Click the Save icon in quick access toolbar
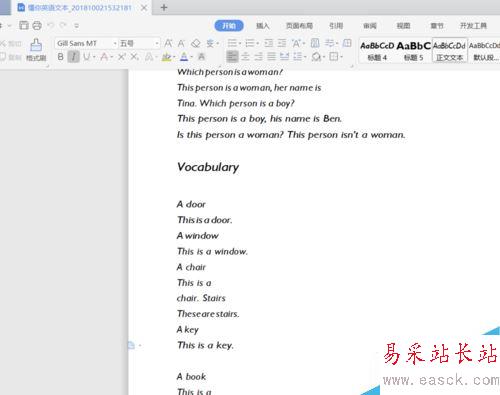Image resolution: width=500 pixels, height=395 pixels. click(24, 25)
